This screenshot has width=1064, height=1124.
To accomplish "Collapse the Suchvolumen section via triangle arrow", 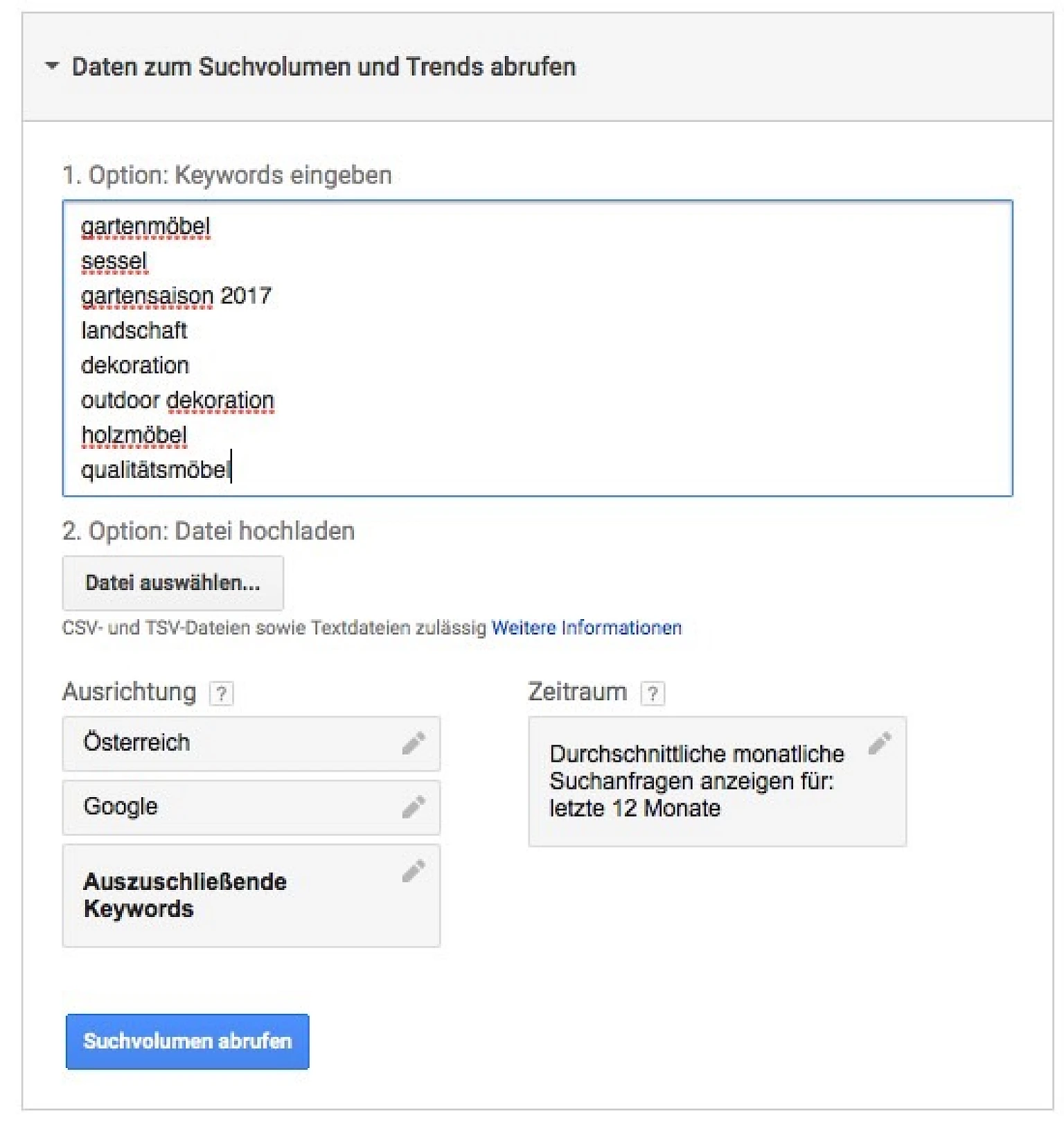I will [52, 66].
